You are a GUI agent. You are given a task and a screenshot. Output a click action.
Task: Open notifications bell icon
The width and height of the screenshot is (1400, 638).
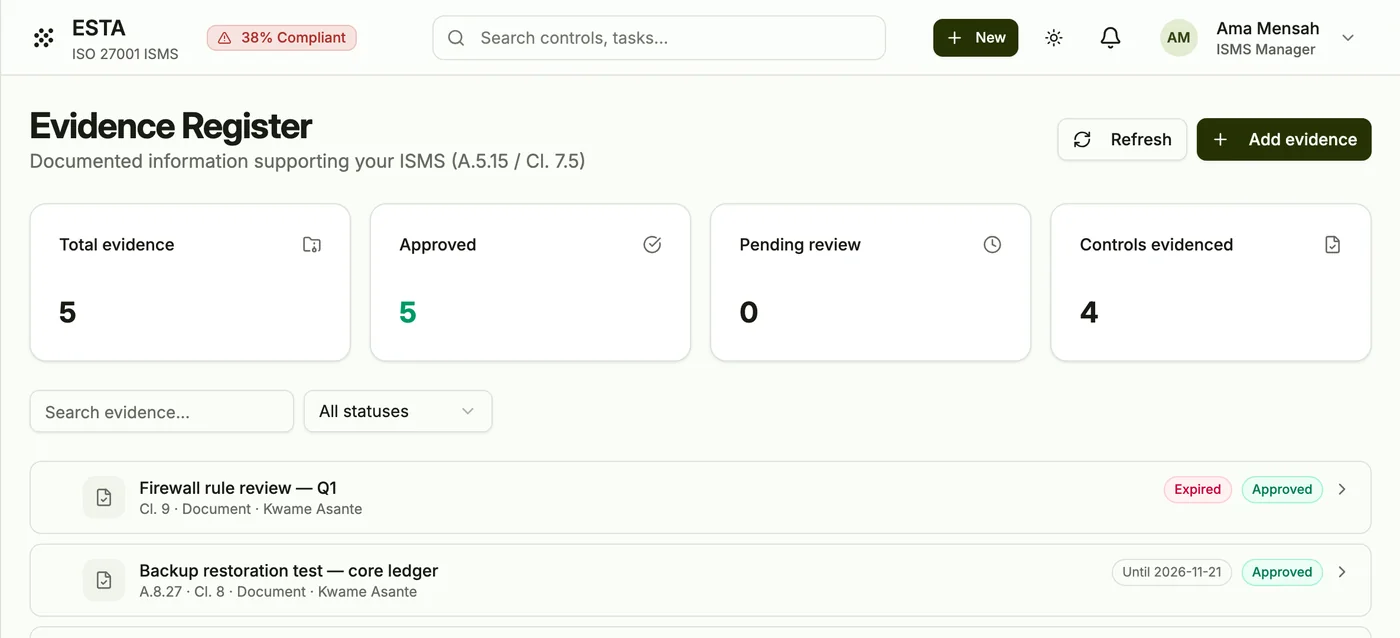tap(1110, 38)
